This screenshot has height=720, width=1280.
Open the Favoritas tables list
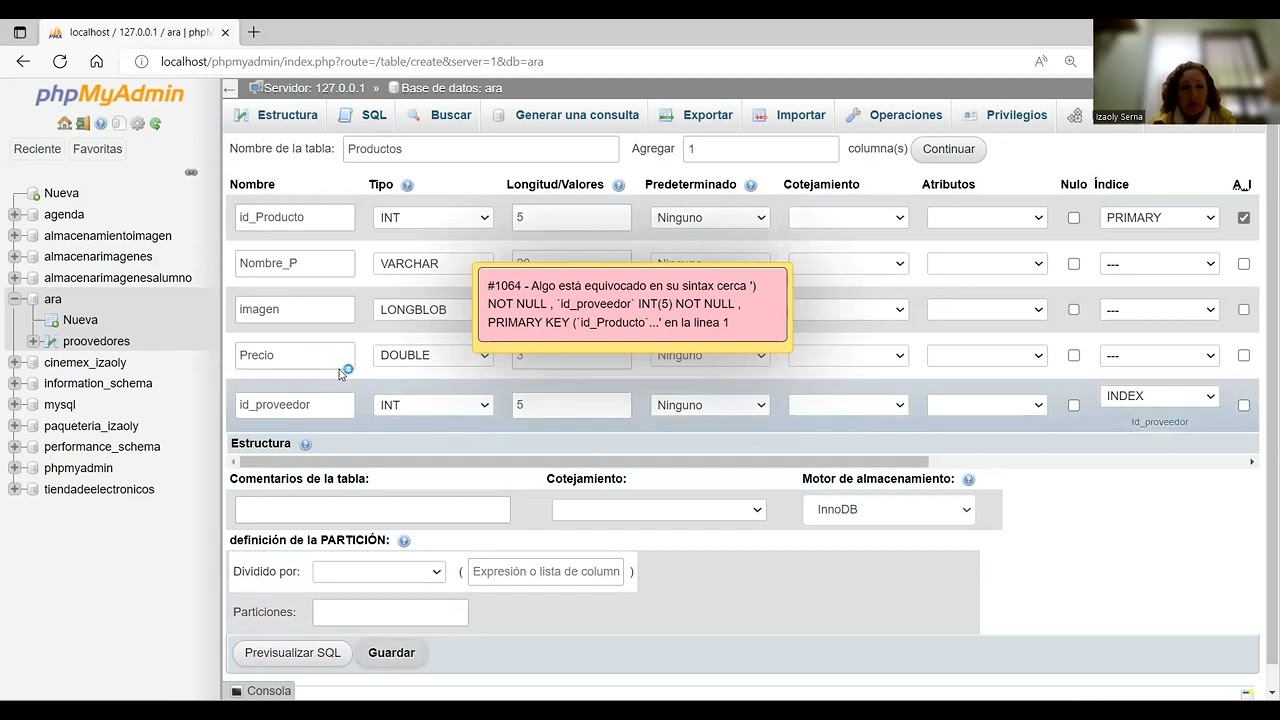[97, 149]
